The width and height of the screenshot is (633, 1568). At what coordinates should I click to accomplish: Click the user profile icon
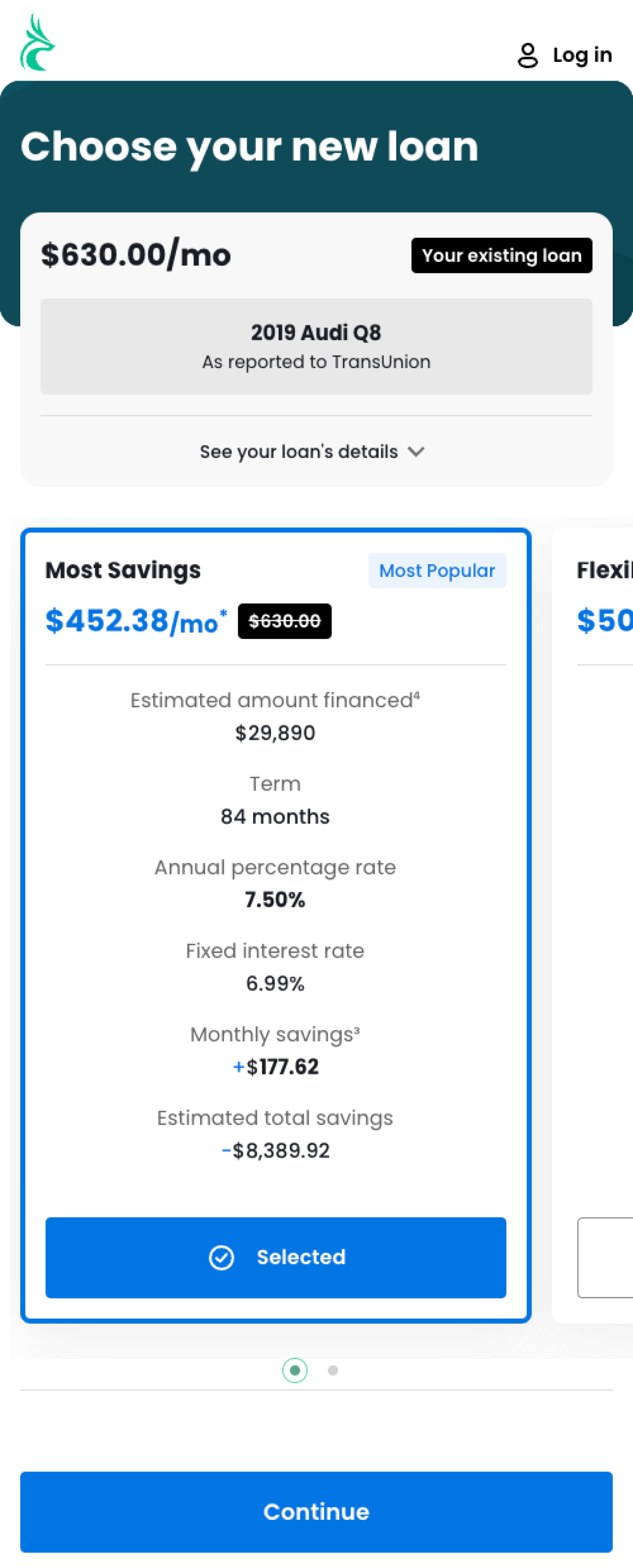(x=527, y=55)
